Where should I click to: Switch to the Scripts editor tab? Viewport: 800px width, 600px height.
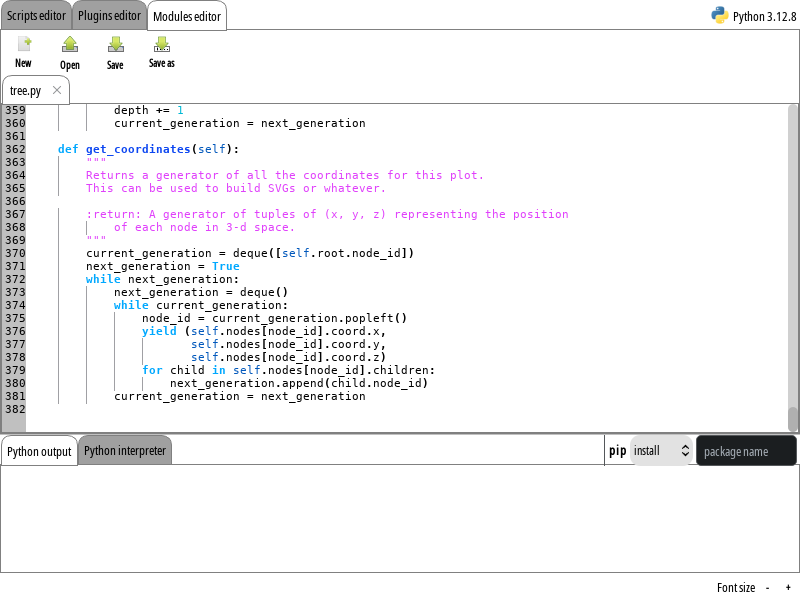(x=36, y=15)
